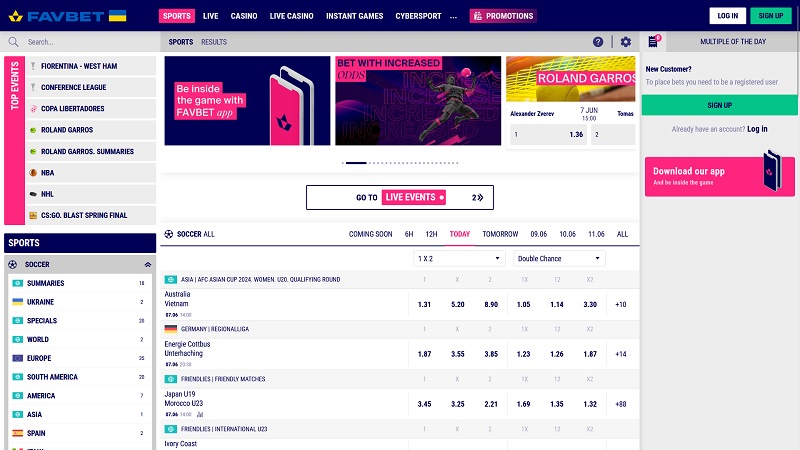The width and height of the screenshot is (800, 450).
Task: Click the Promotions gift icon
Action: 478,16
